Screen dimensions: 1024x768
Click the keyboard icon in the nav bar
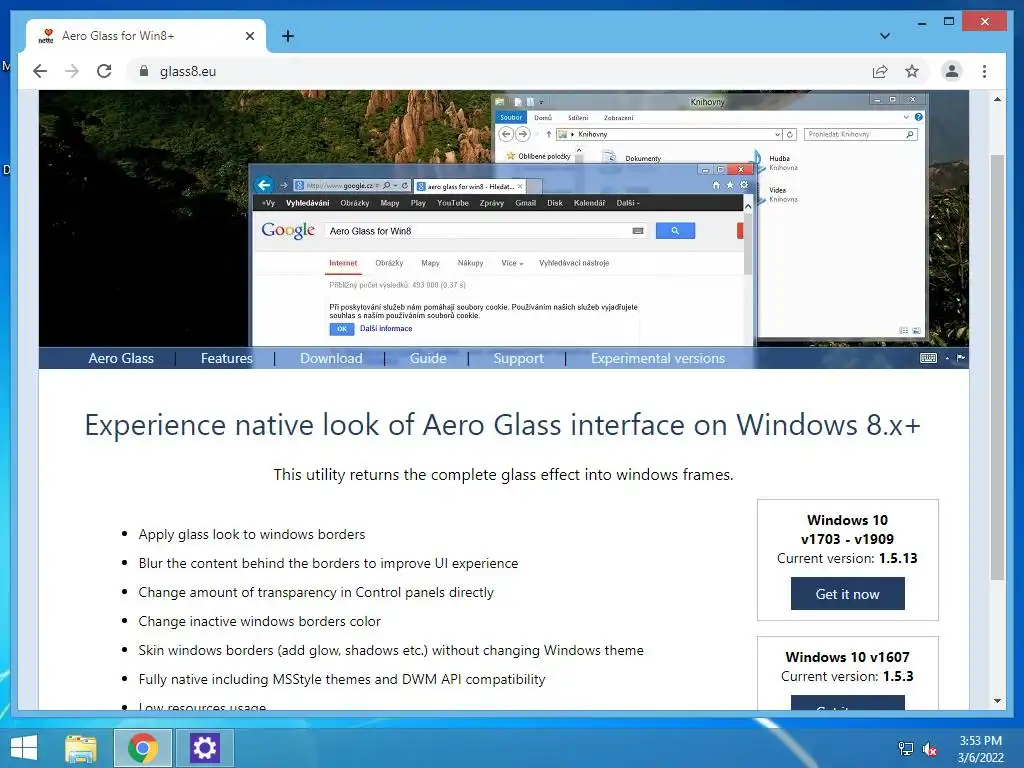(928, 358)
